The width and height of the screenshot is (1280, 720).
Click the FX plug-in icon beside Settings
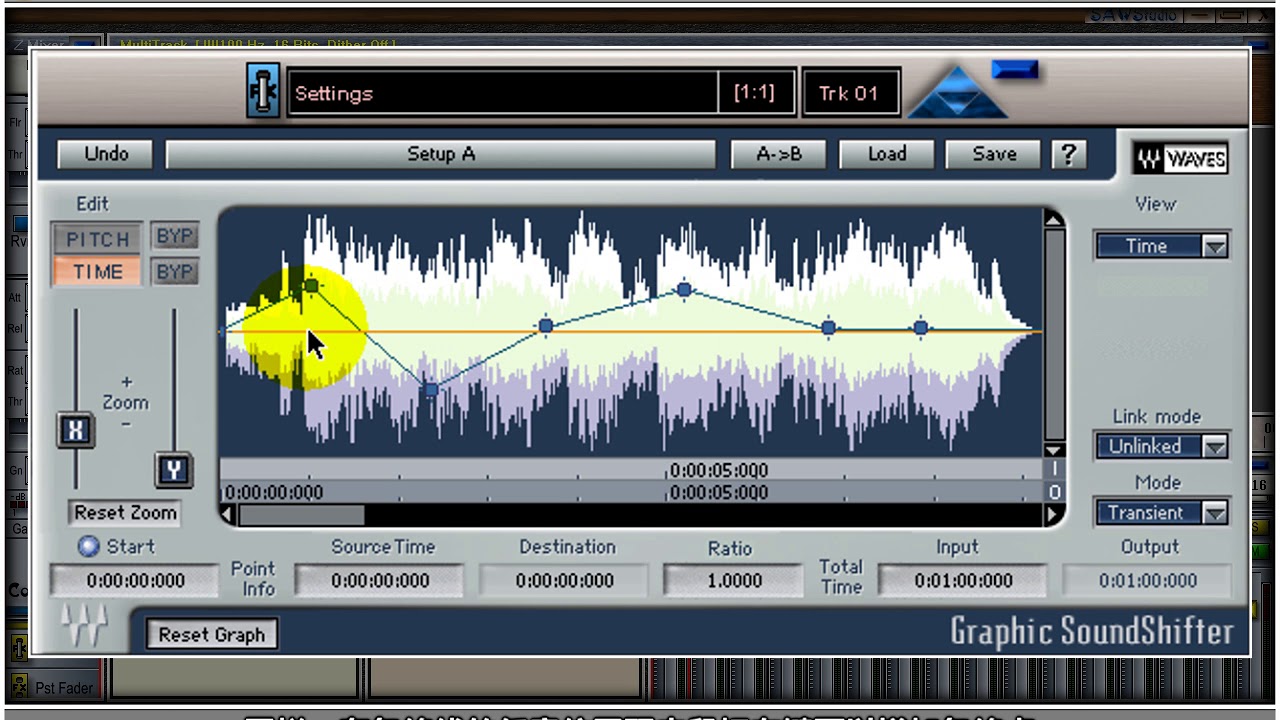coord(263,92)
